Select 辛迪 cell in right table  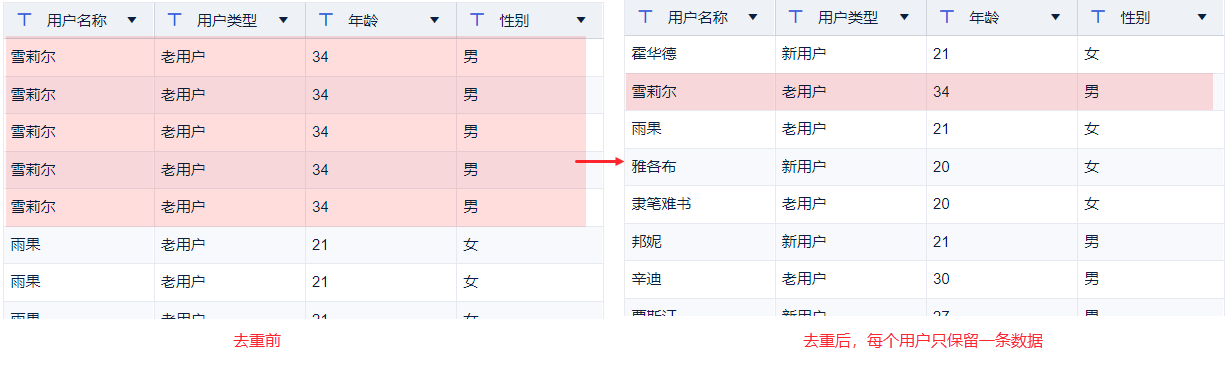700,278
